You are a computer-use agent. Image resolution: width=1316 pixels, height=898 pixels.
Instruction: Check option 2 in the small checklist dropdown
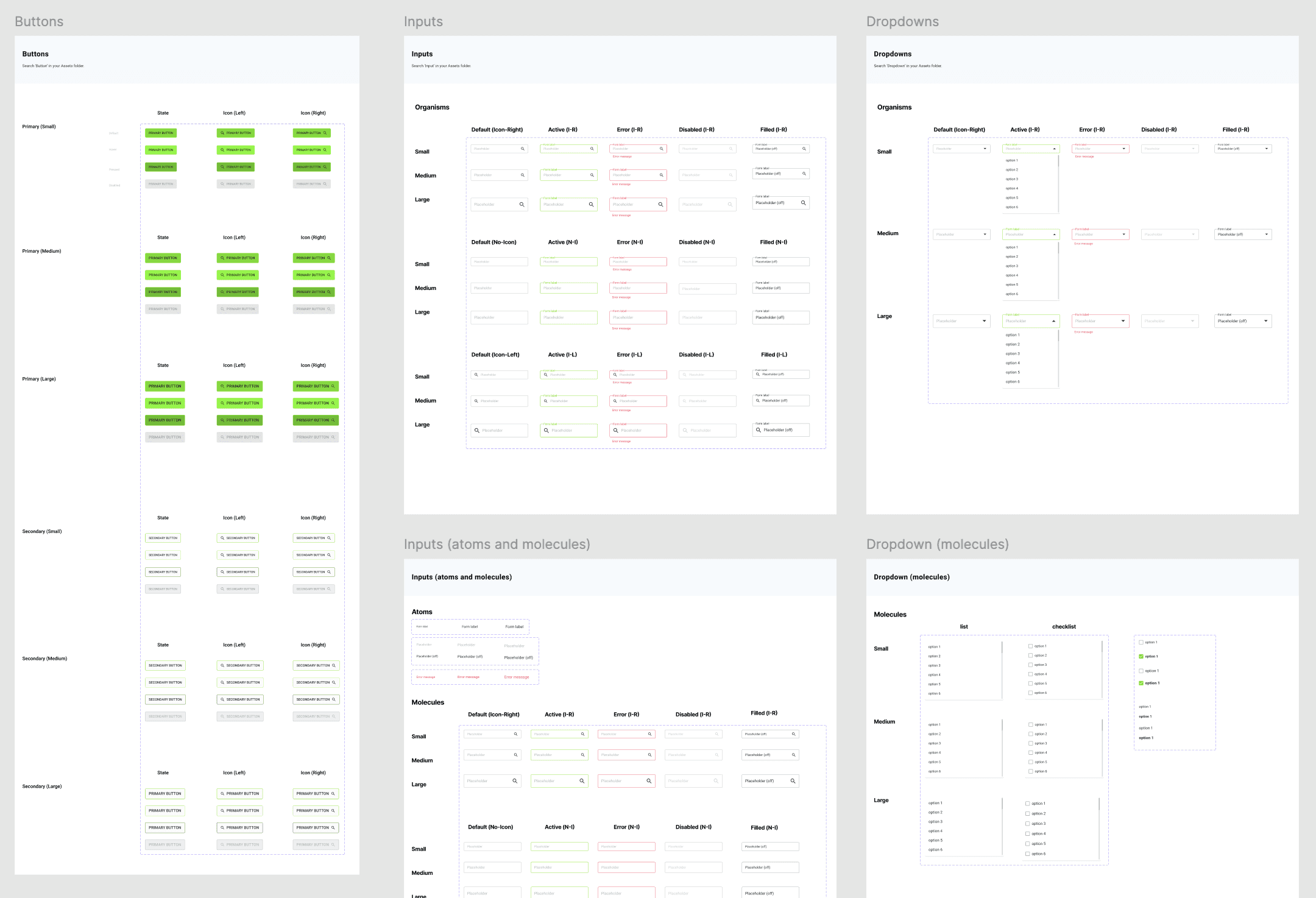click(x=1030, y=656)
